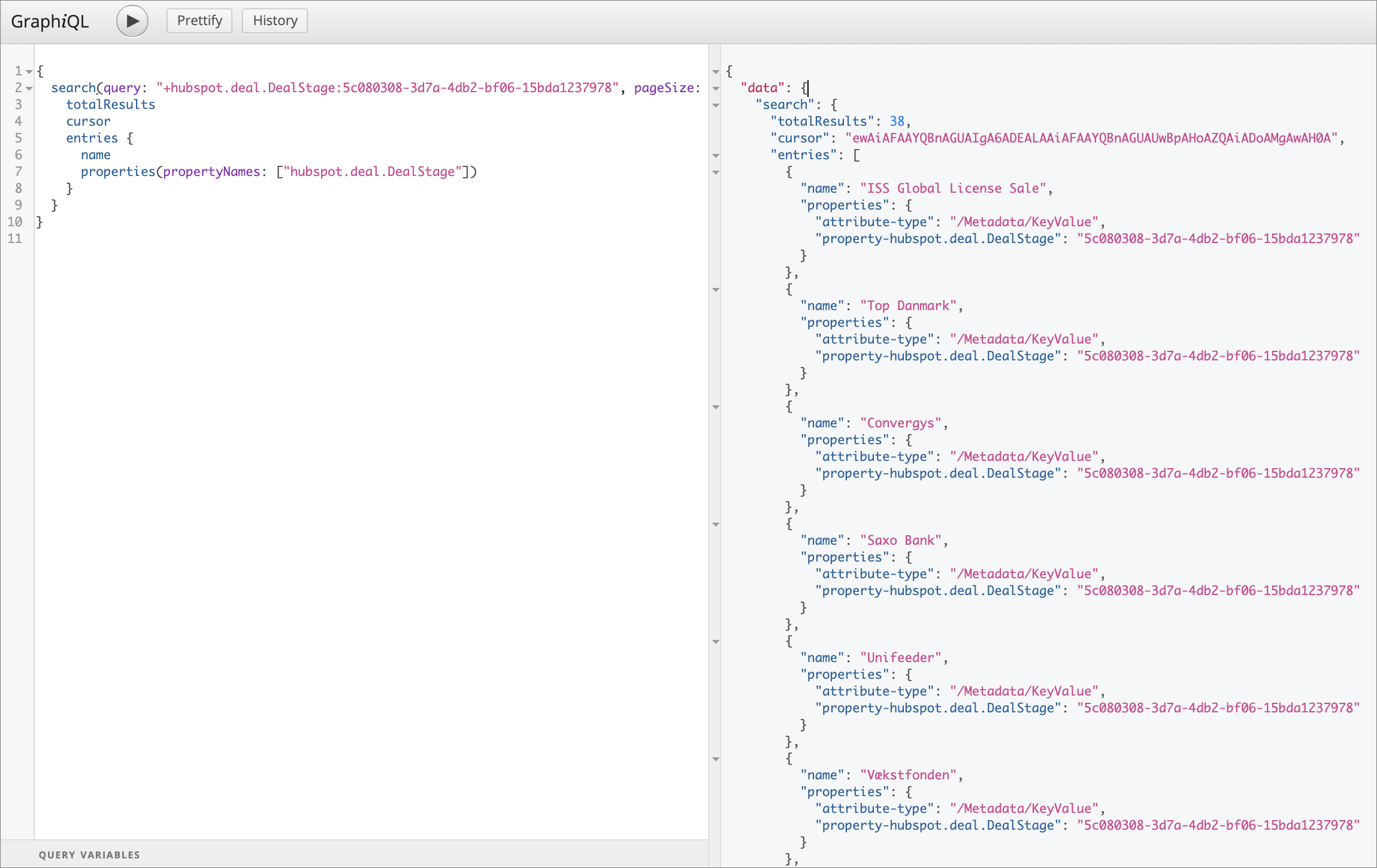Screen dimensions: 1377x868
Task: Fold the "search" object in results
Action: coord(716,105)
